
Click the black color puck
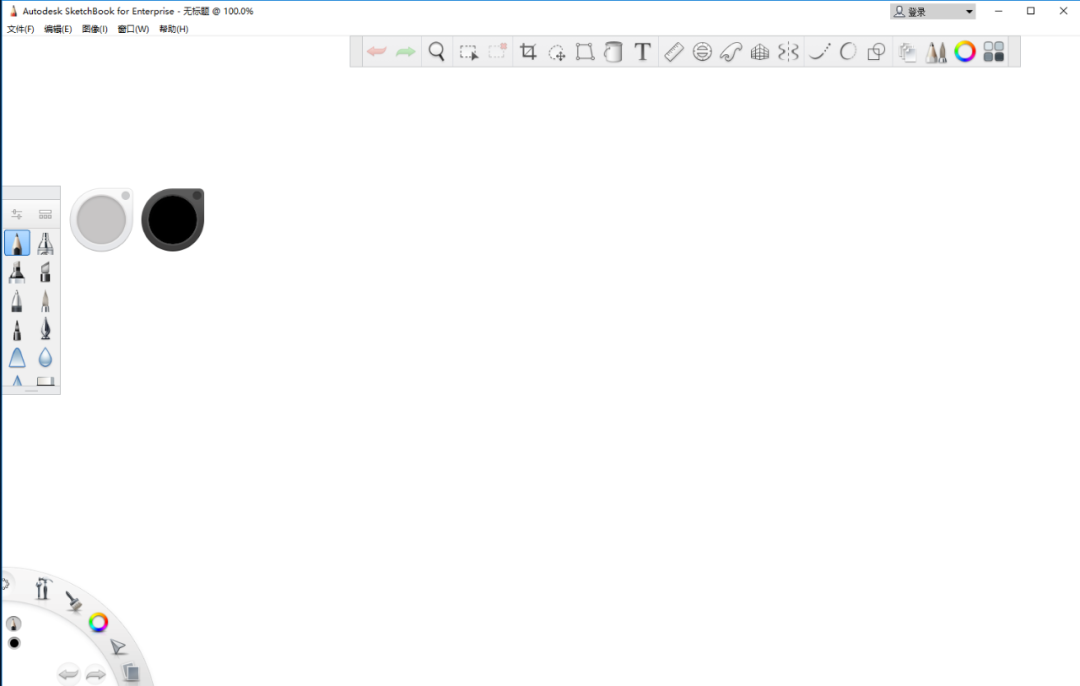point(173,220)
